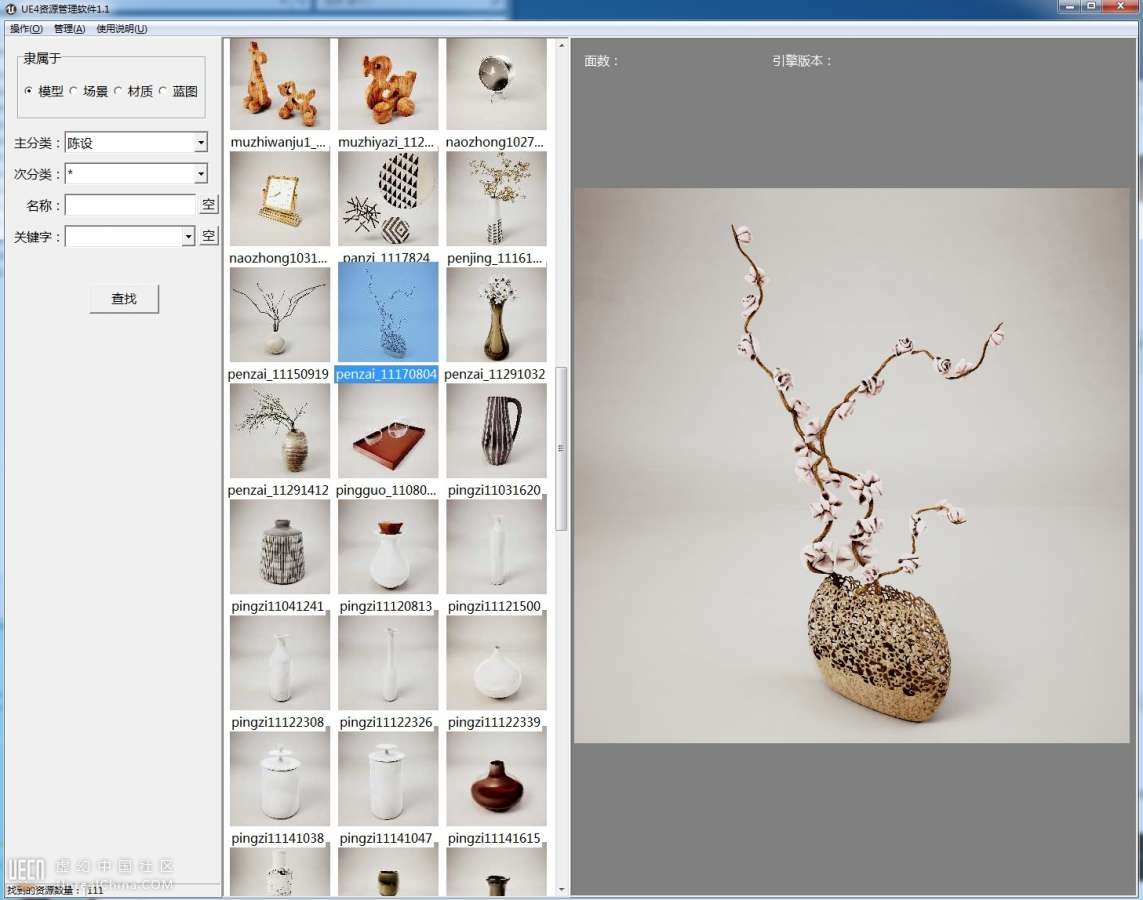Click into the 名称 text input

130,205
